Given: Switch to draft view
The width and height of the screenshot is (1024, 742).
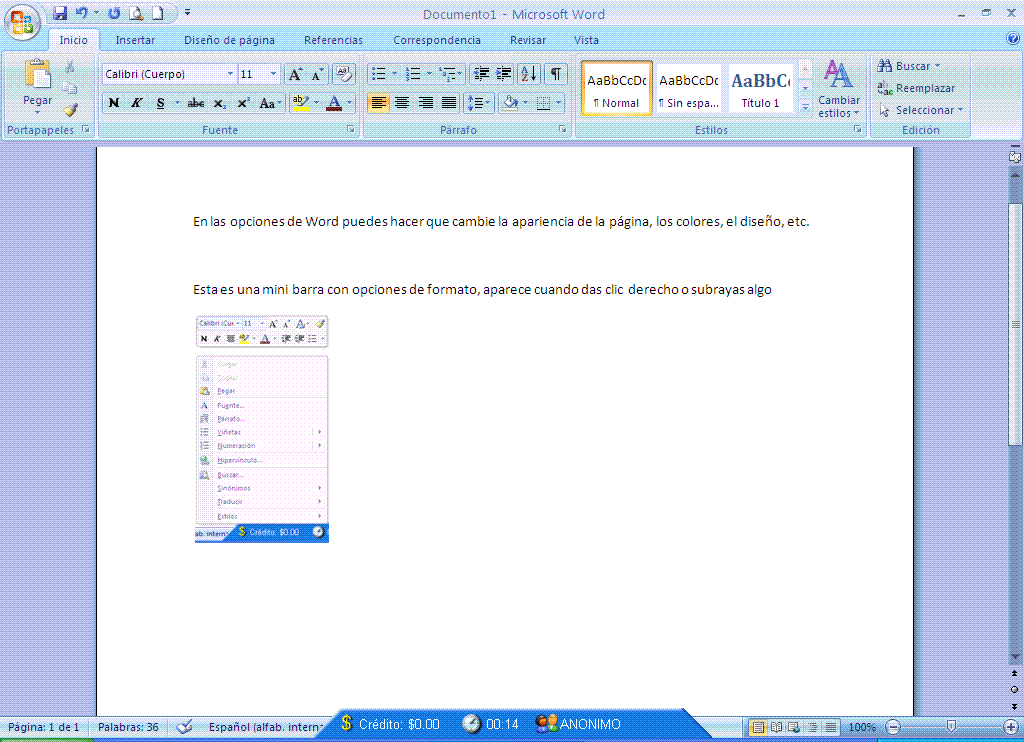Looking at the screenshot, I should (x=830, y=726).
